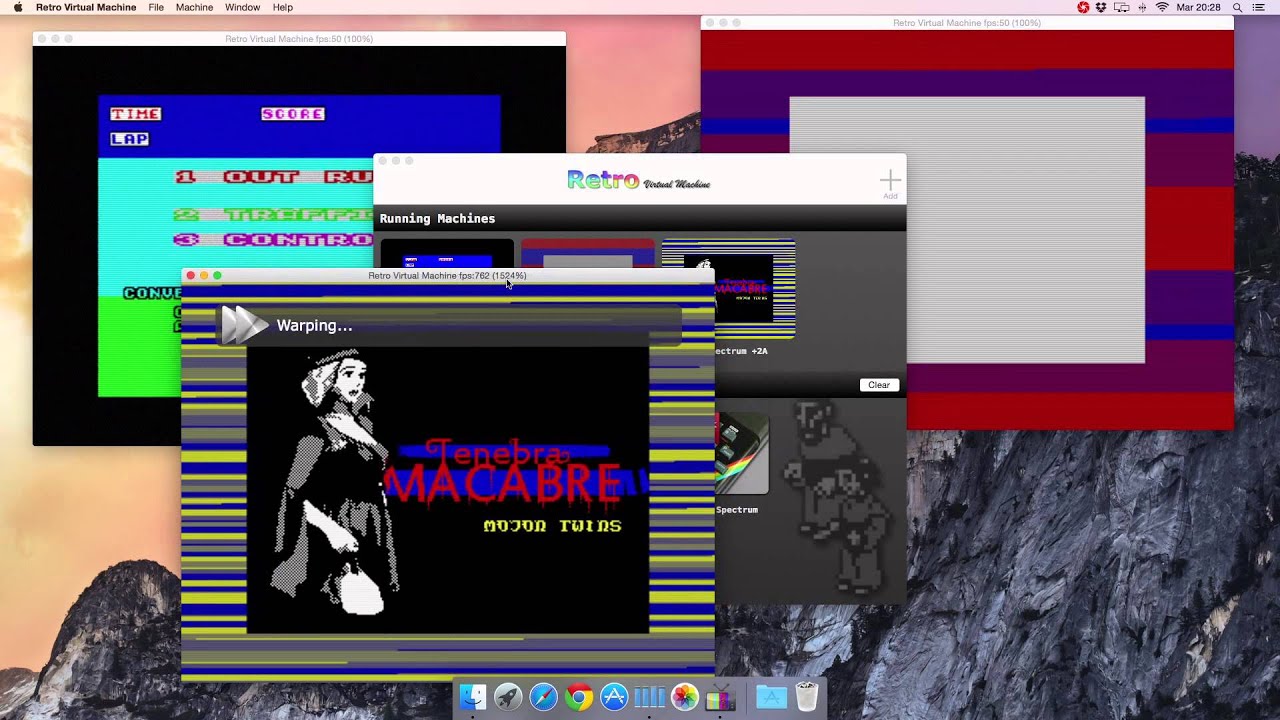Open the Trash in the Dock

click(x=807, y=697)
